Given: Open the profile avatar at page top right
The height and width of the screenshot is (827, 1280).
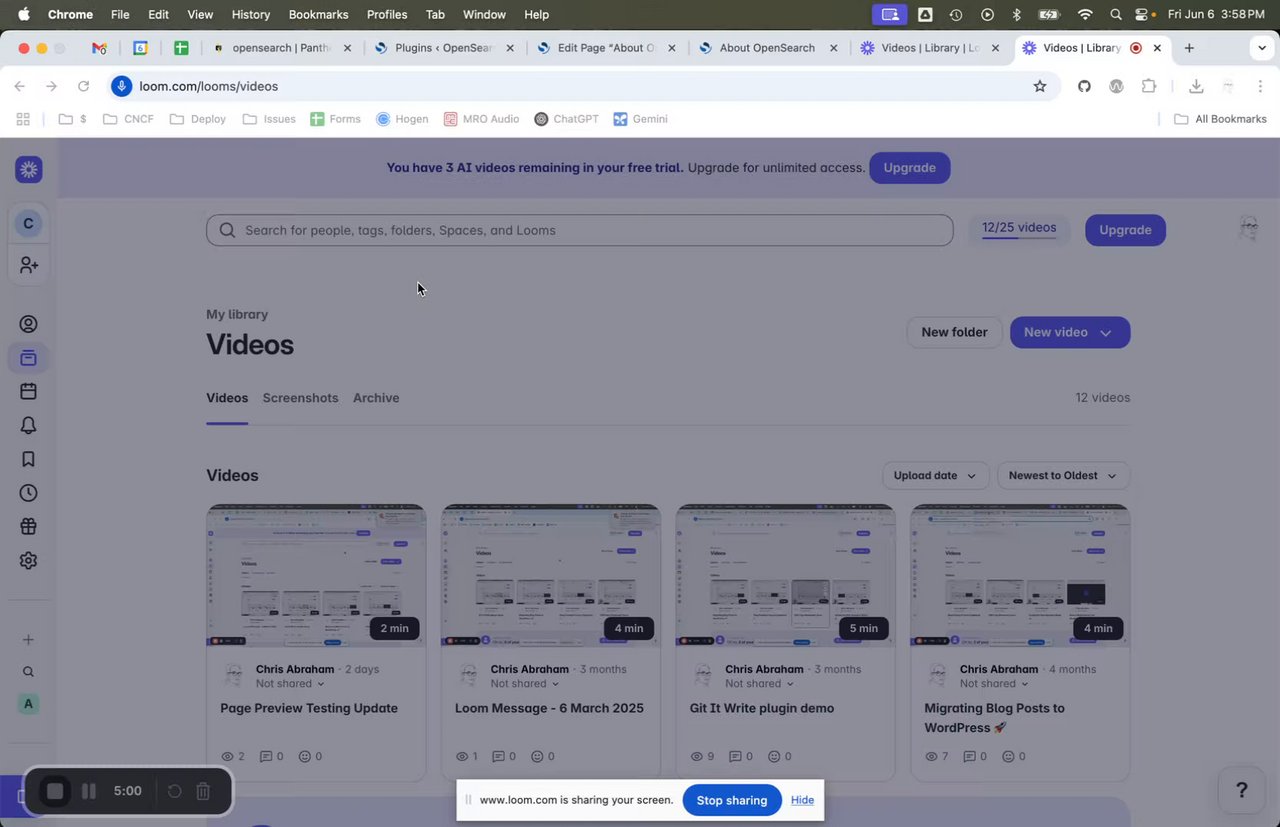Looking at the screenshot, I should (x=1248, y=229).
